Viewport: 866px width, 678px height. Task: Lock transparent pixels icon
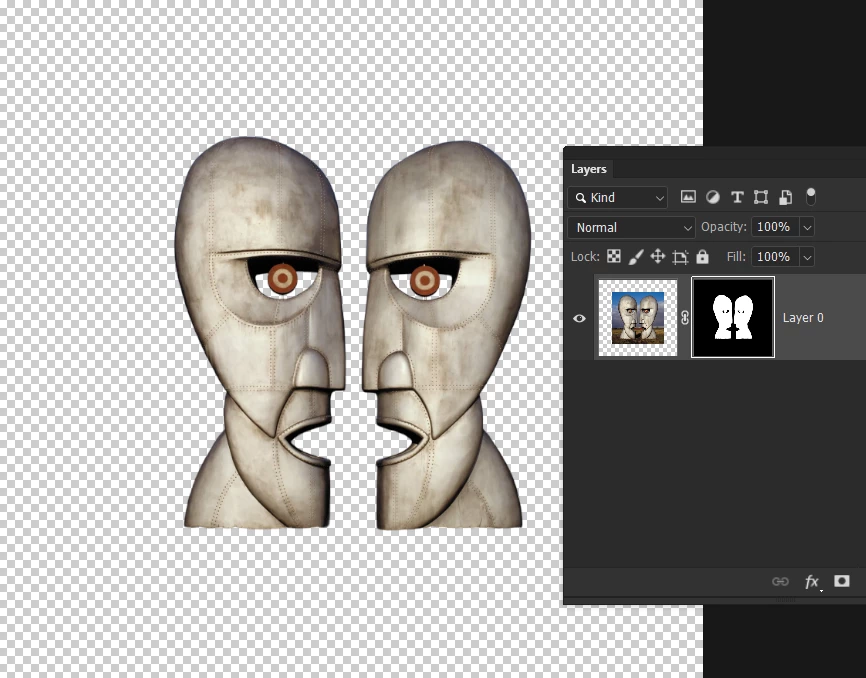coord(614,256)
